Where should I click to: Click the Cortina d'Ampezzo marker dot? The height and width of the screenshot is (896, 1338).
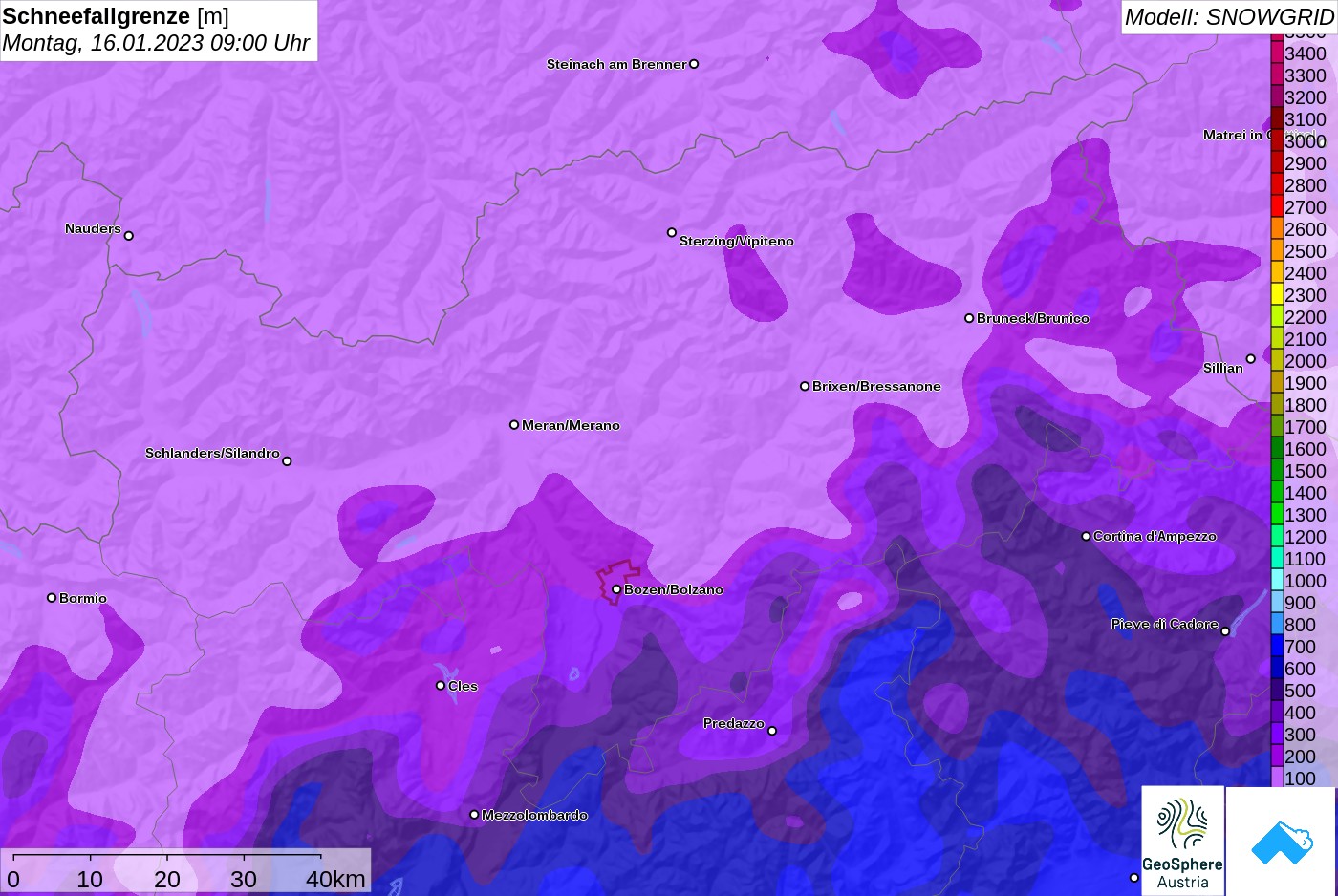point(1086,536)
